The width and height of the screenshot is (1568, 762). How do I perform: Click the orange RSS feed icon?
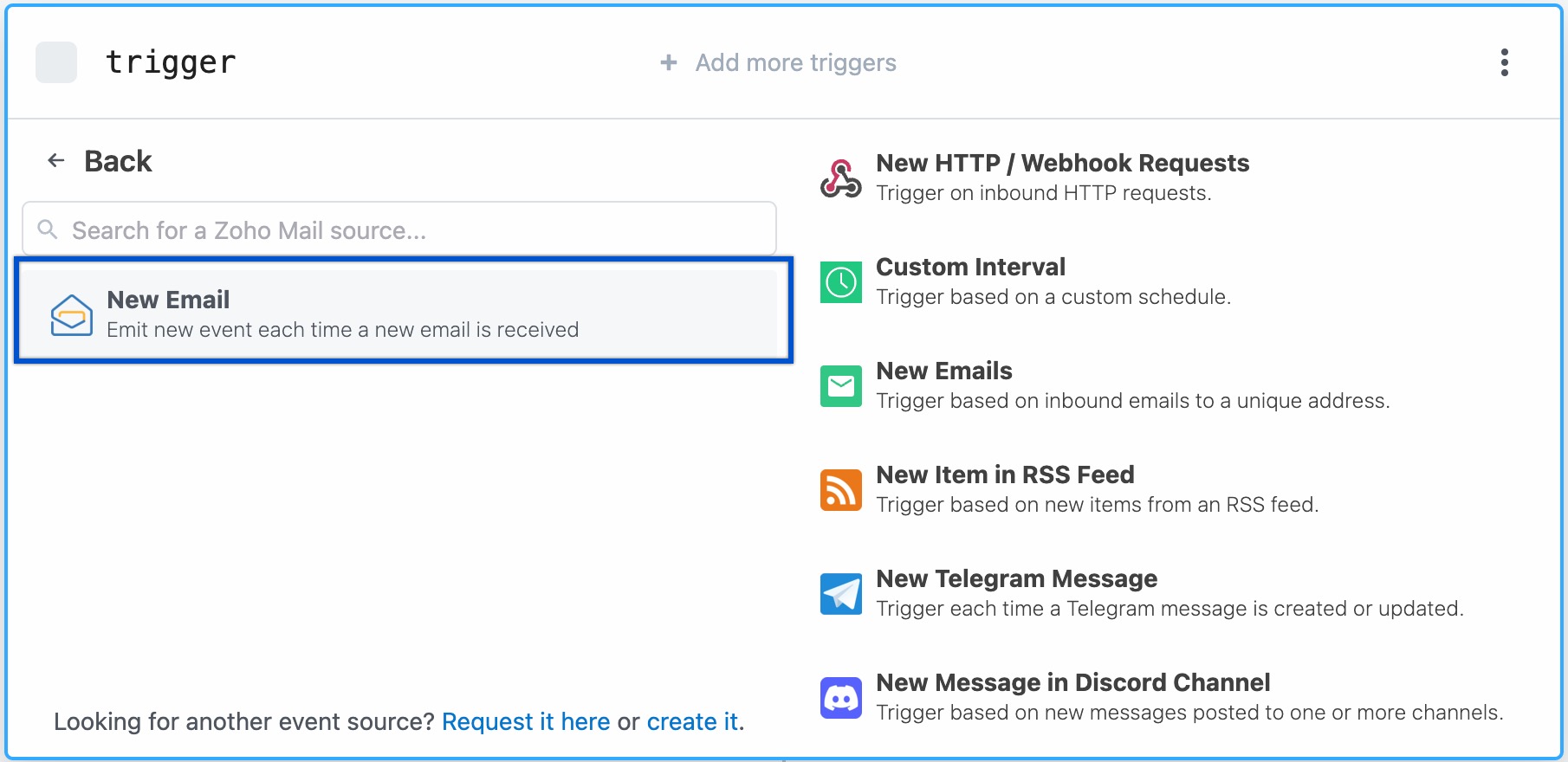coord(840,490)
